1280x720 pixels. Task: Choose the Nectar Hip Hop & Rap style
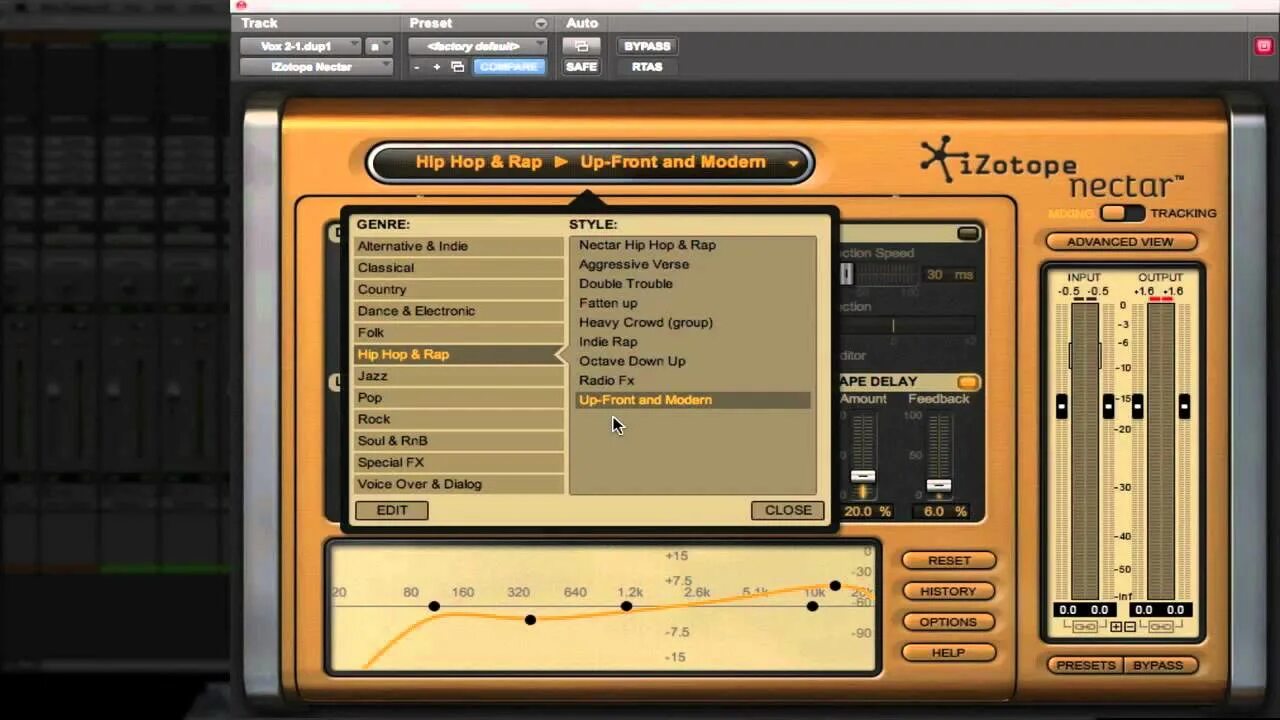pos(692,245)
